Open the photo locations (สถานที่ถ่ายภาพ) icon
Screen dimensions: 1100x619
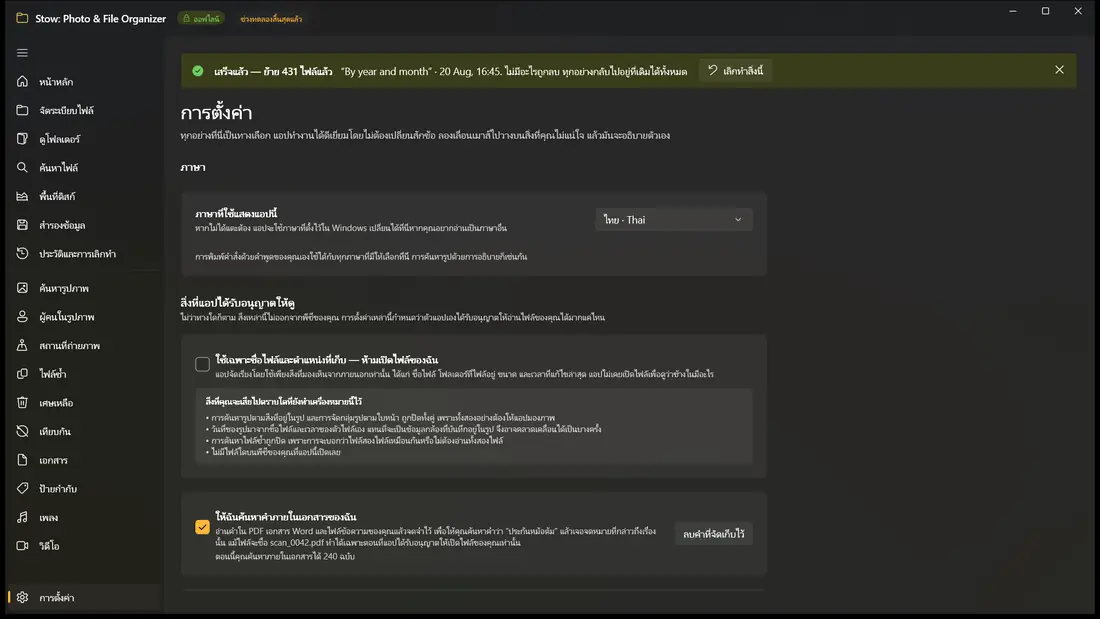(22, 345)
